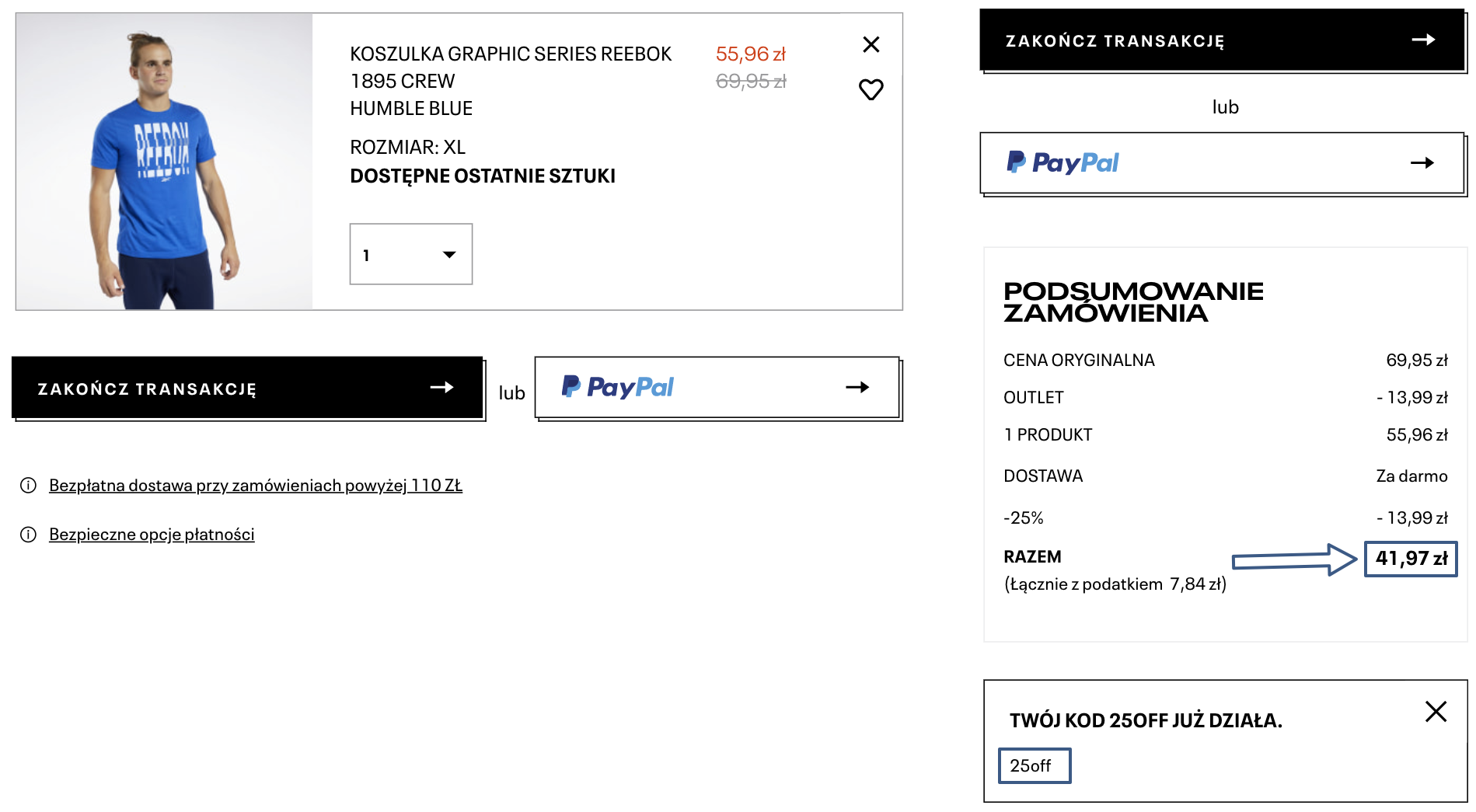Dismiss the 25OFF promo code message
This screenshot has height=812, width=1476.
(1436, 712)
